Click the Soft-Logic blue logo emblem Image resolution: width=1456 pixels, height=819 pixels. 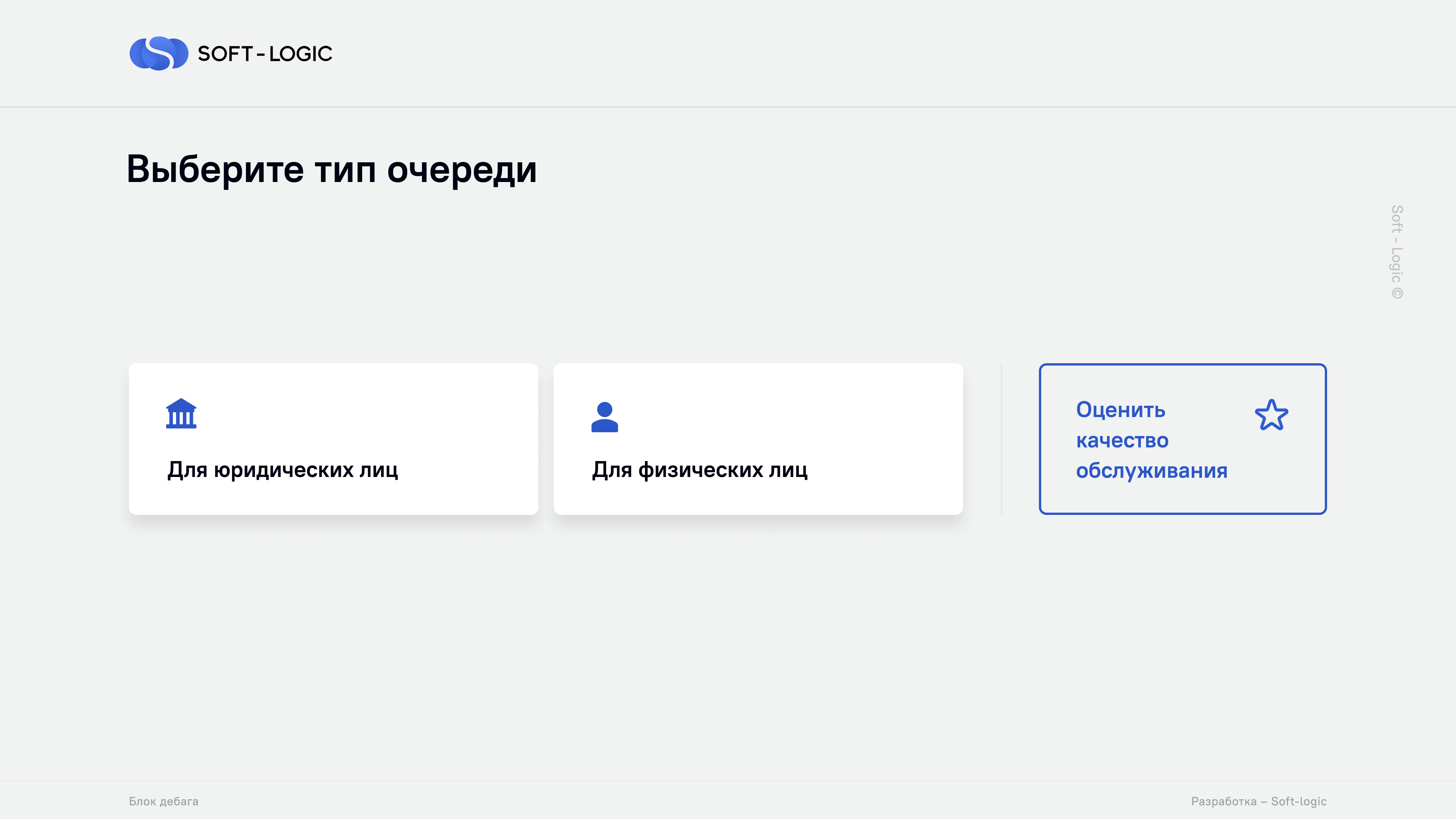(159, 54)
